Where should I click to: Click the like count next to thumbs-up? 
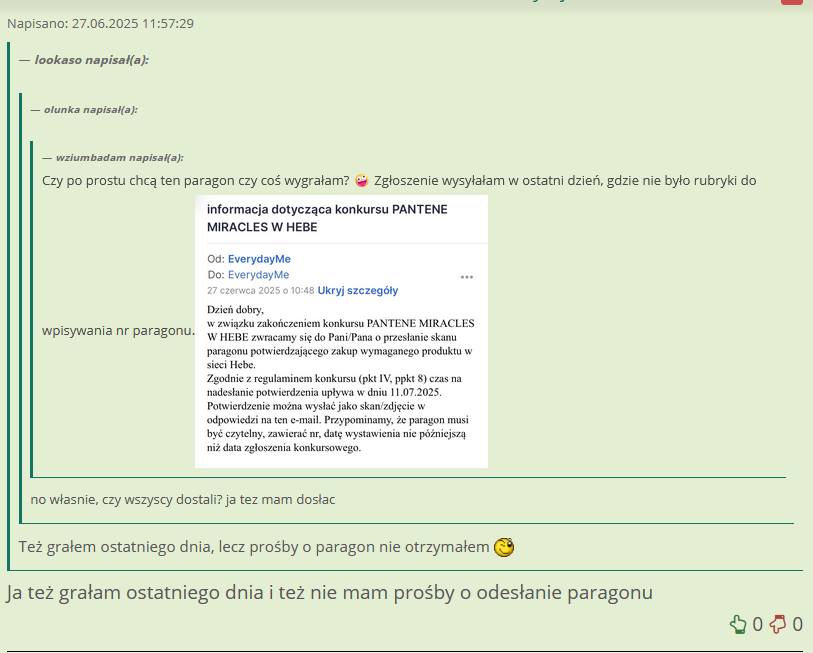757,625
